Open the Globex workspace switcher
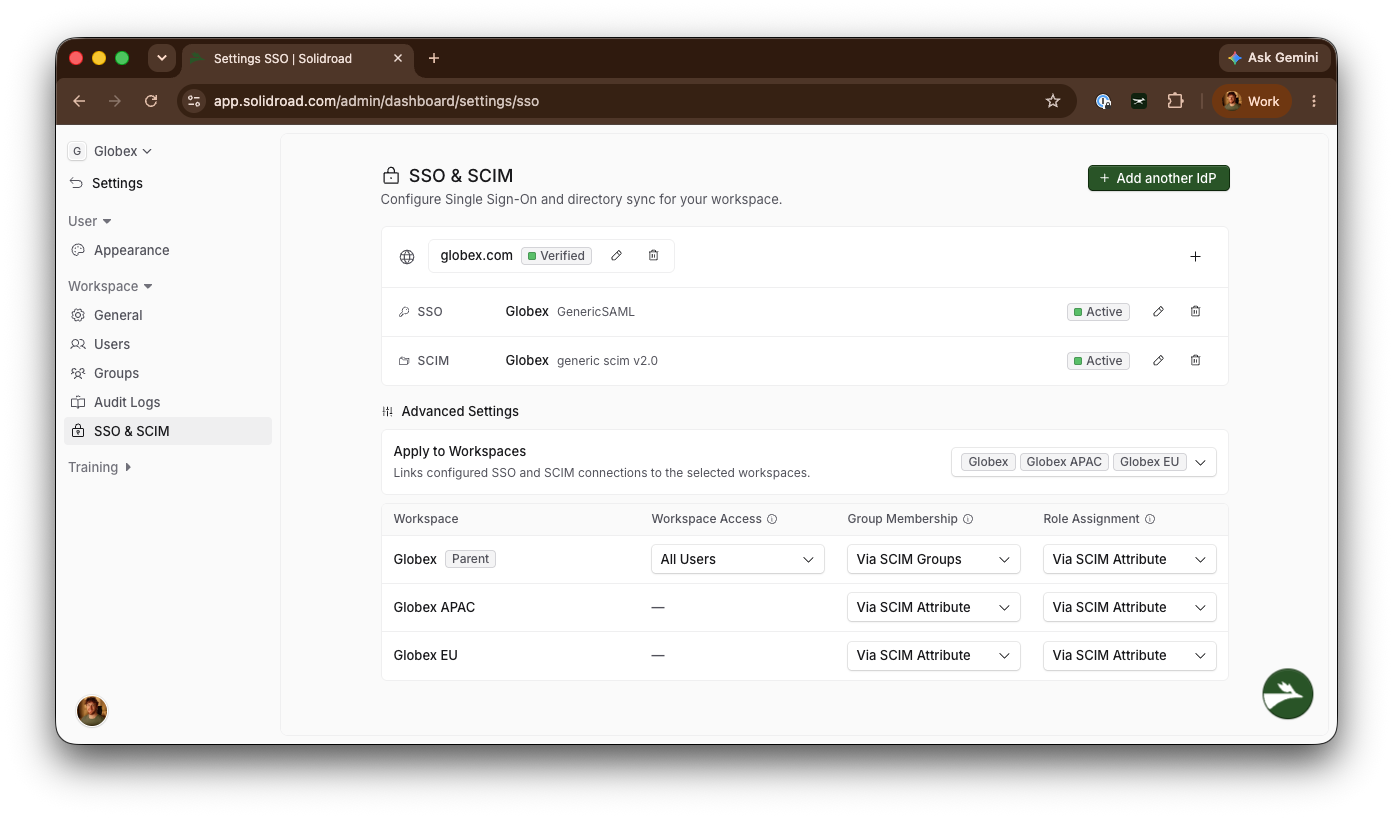The width and height of the screenshot is (1393, 818). 110,151
